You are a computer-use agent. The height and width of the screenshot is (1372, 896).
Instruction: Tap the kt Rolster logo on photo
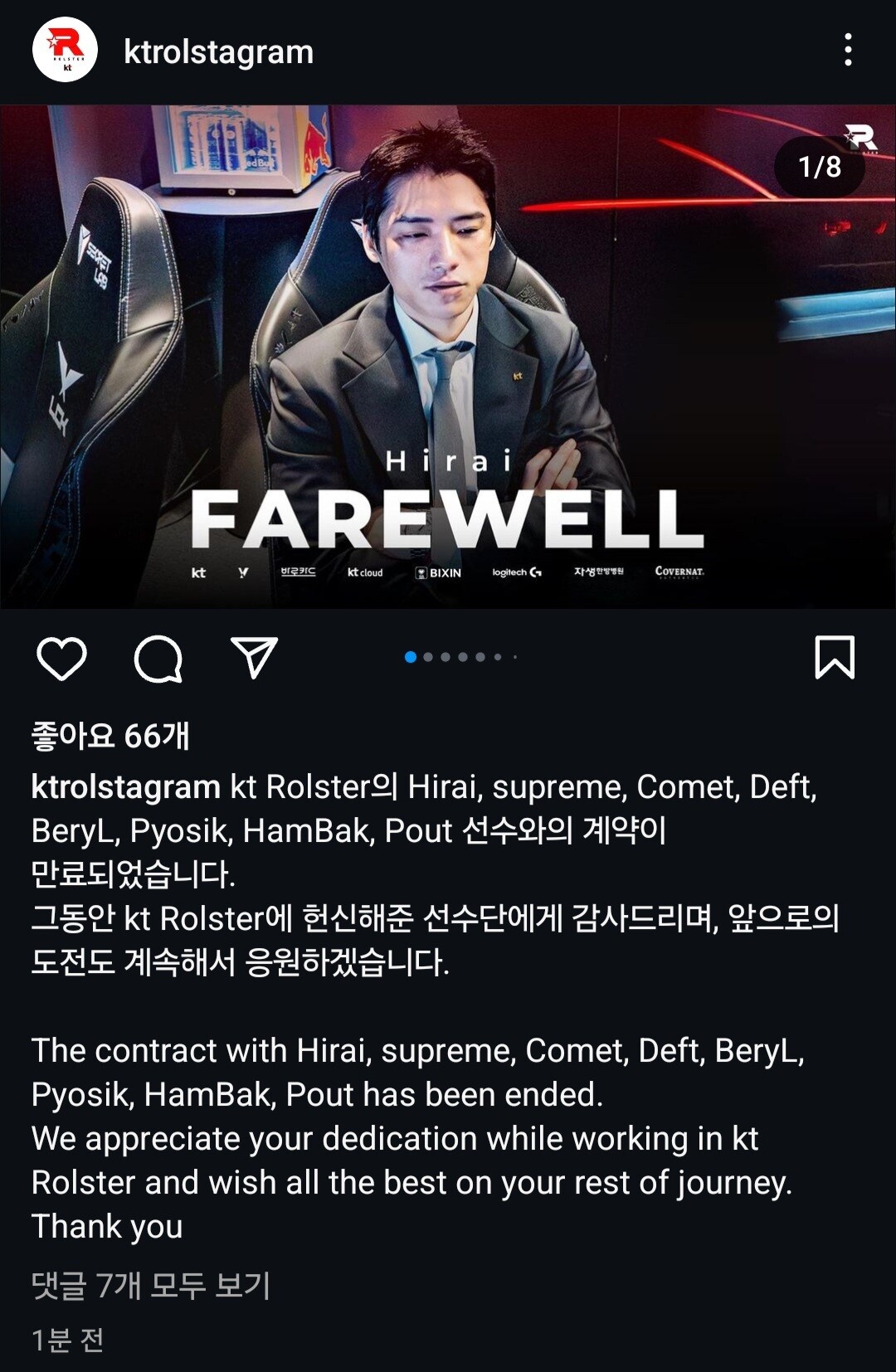[860, 138]
